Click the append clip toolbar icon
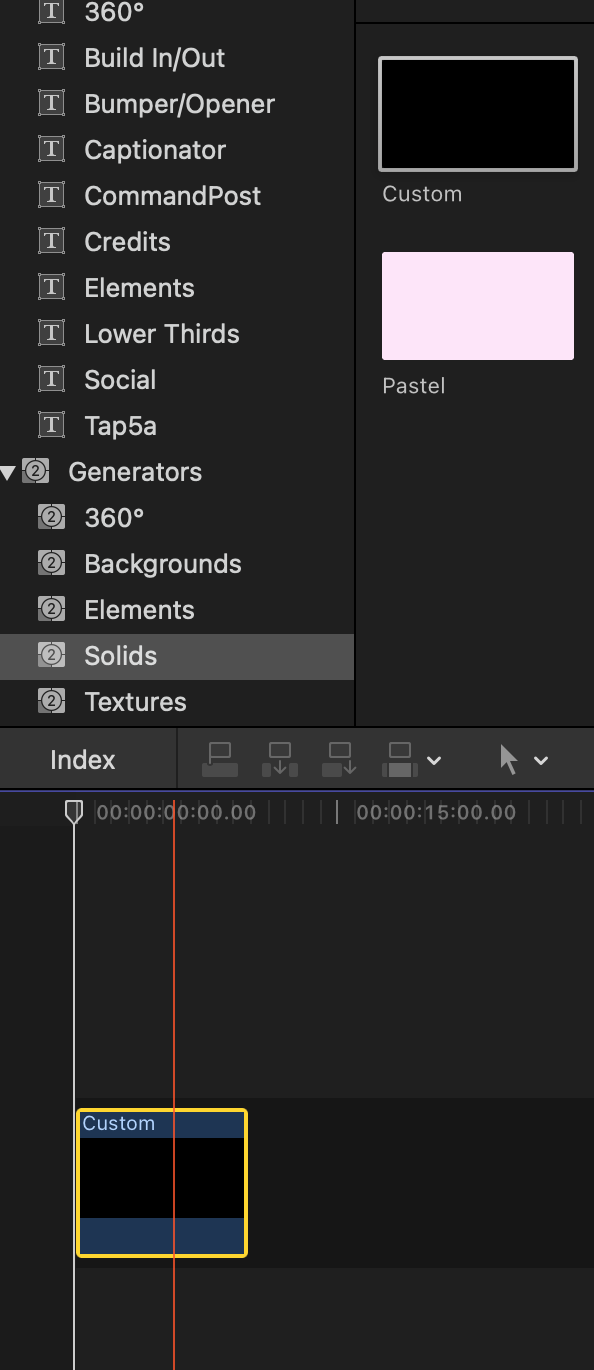Viewport: 594px width, 1370px height. (x=340, y=760)
